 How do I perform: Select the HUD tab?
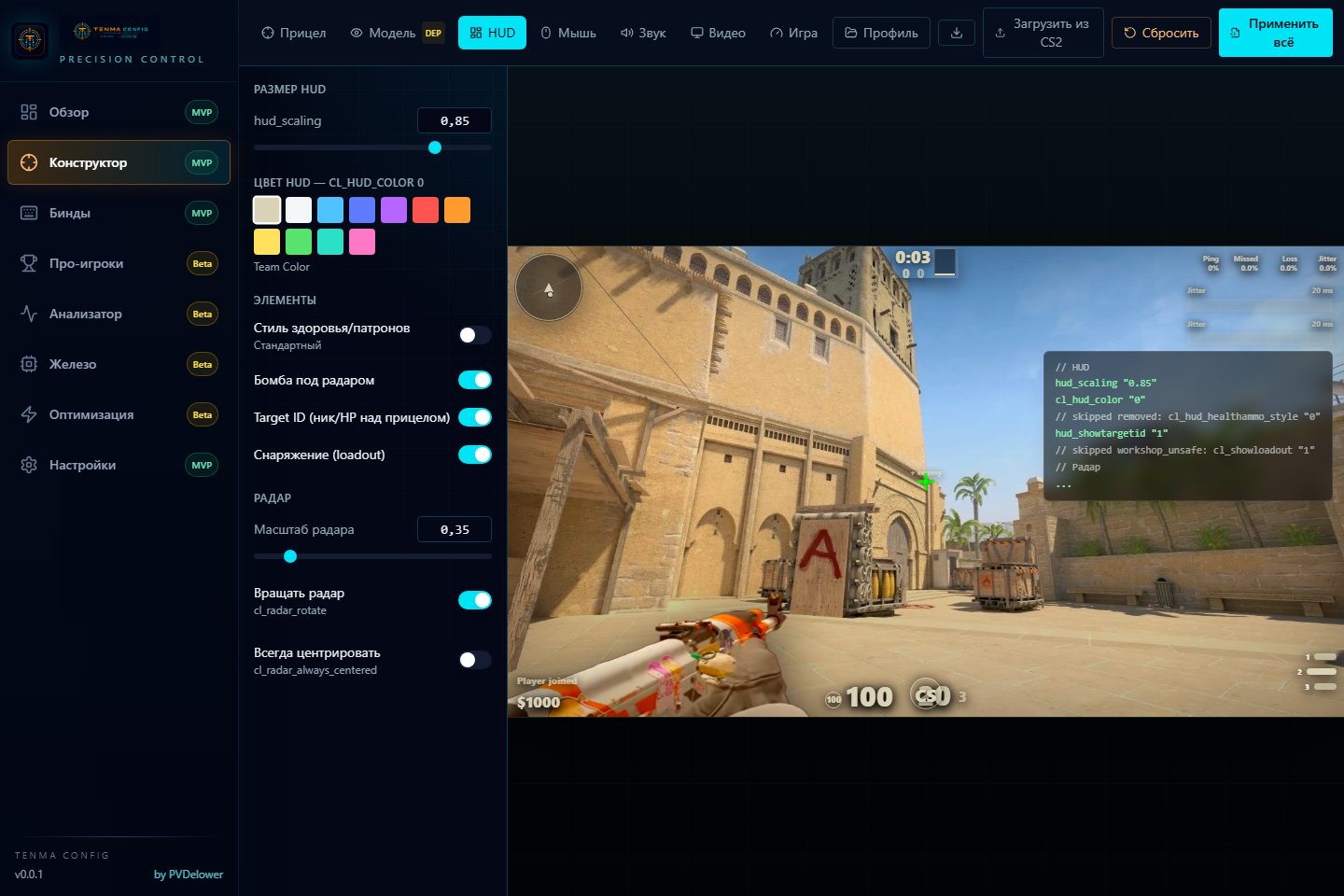(493, 33)
